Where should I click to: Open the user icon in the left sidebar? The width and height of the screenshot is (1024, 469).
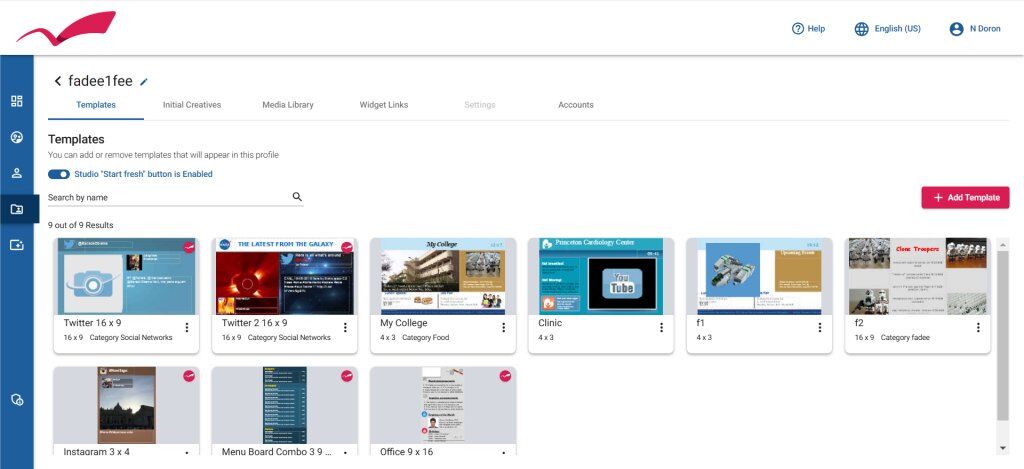point(16,173)
